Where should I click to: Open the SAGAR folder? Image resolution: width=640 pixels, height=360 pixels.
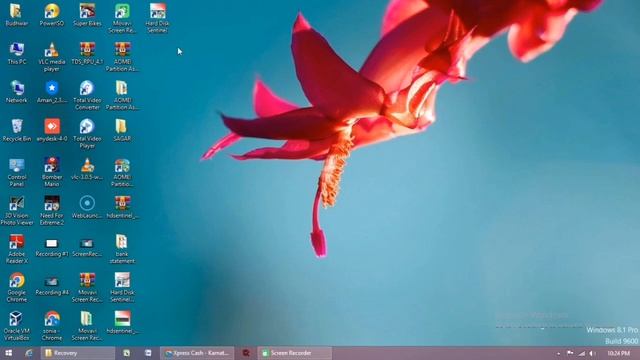click(122, 130)
